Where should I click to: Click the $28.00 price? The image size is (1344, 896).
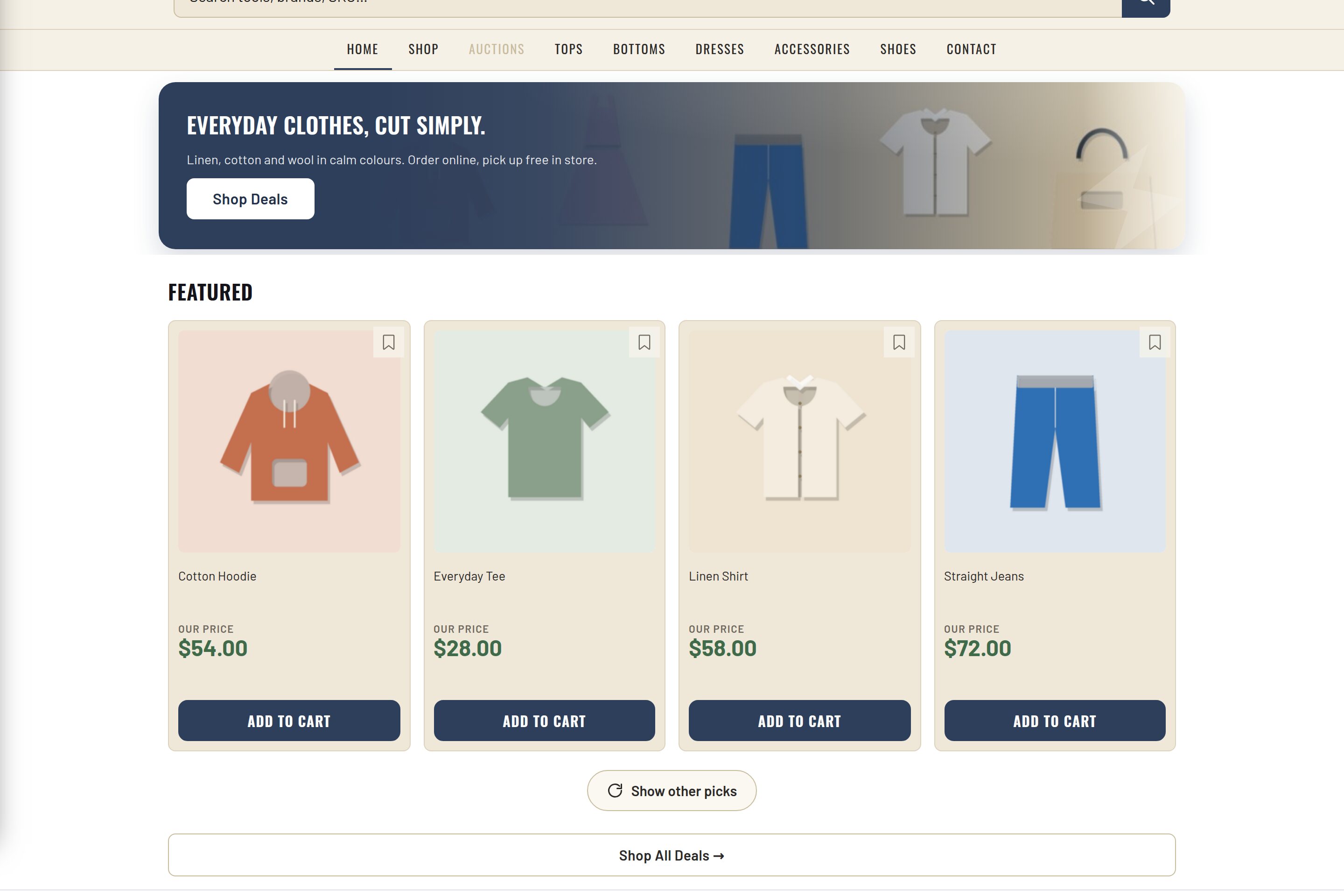tap(468, 648)
